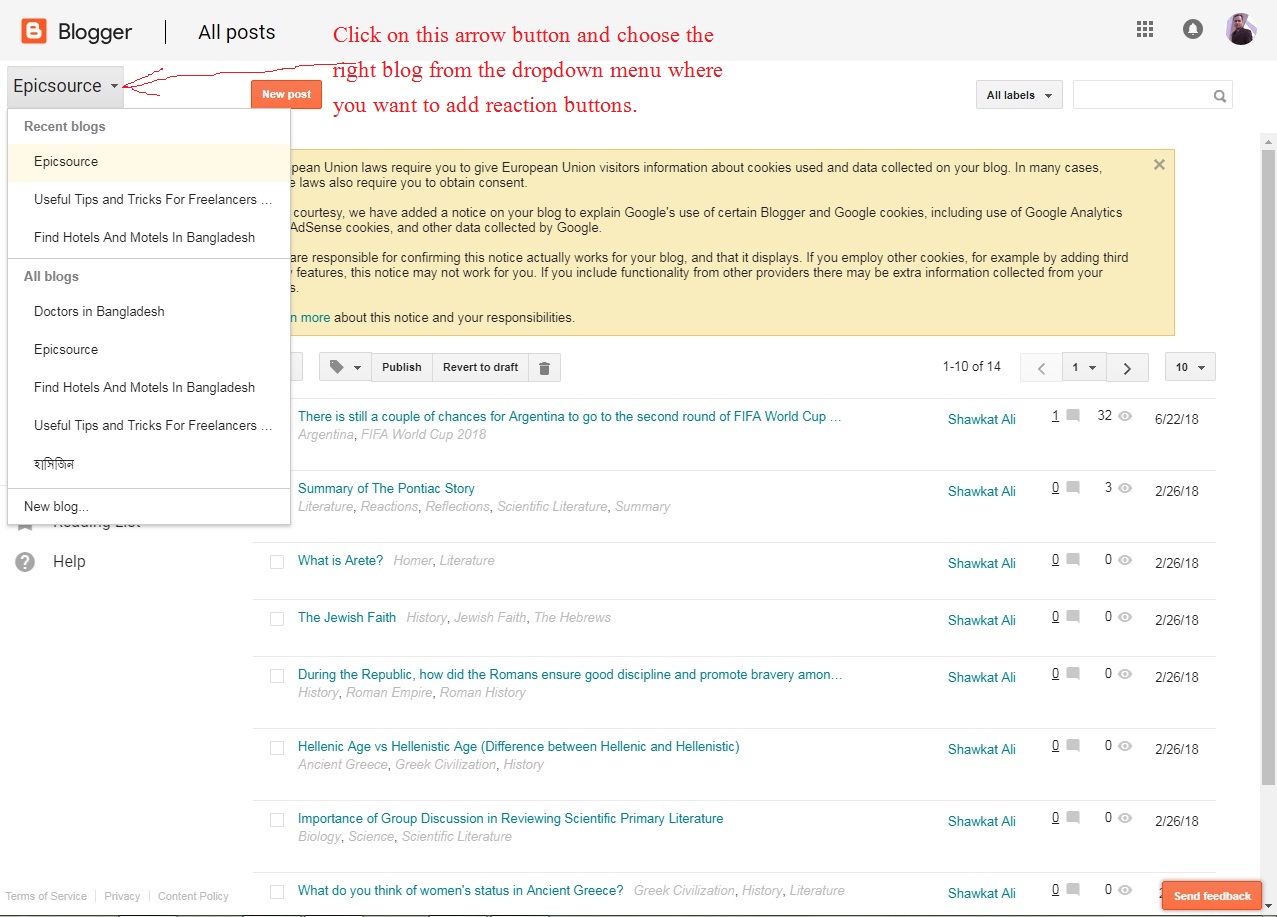
Task: Click Revert to draft button
Action: 481,367
